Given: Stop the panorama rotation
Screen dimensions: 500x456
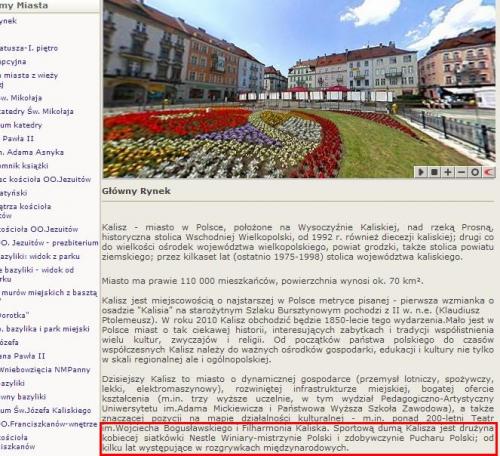Looking at the screenshot, I should click(434, 172).
